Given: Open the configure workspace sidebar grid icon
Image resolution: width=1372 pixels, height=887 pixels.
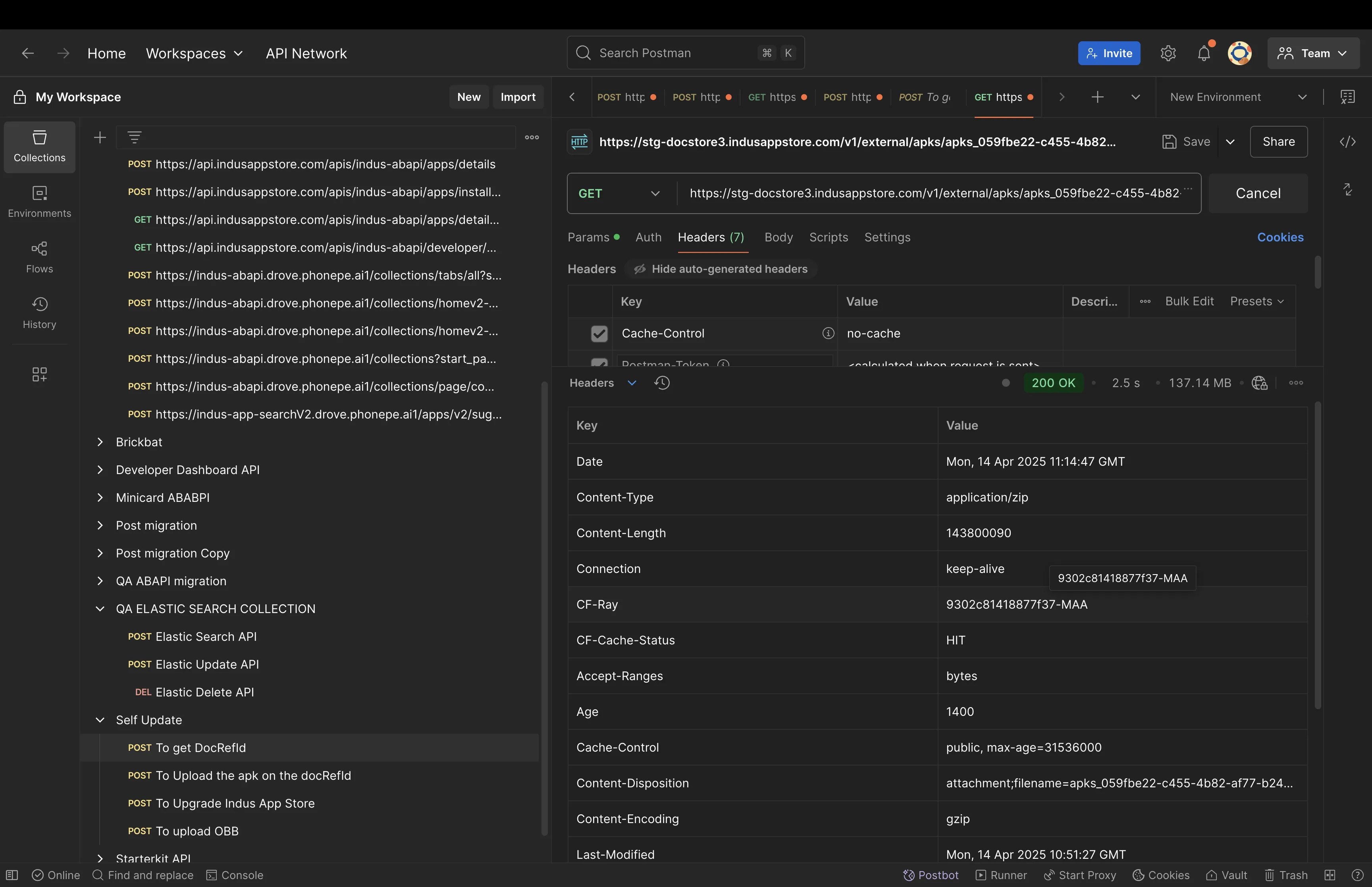Looking at the screenshot, I should coord(39,375).
